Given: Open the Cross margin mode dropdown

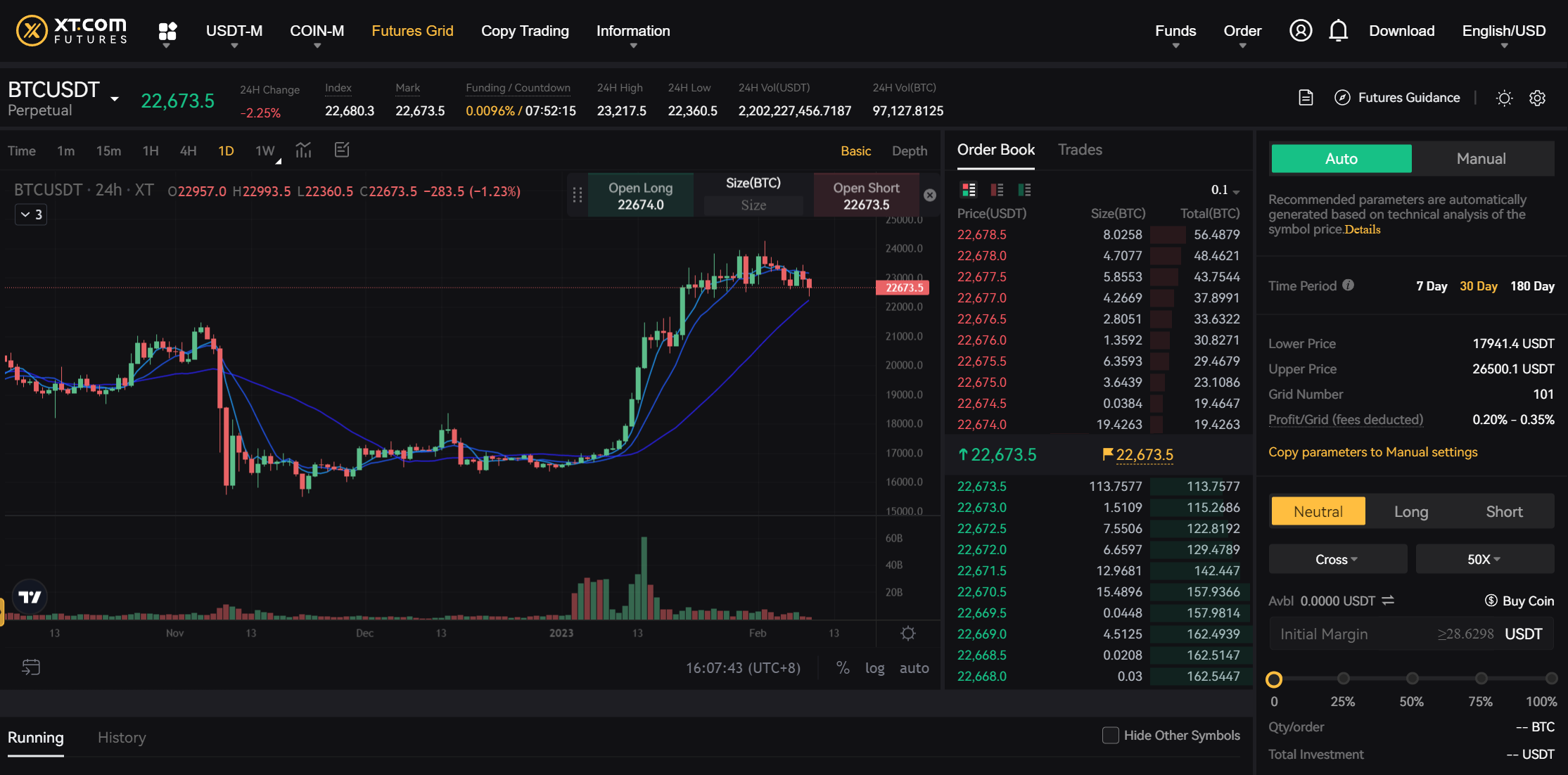Looking at the screenshot, I should (1337, 560).
